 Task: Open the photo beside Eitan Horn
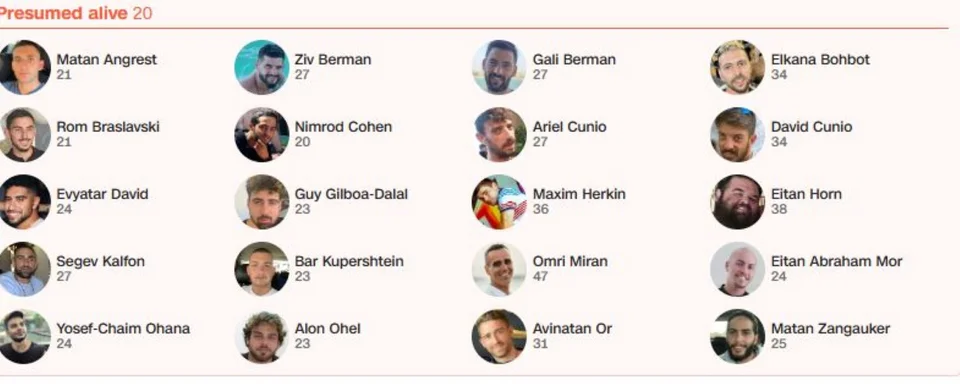click(x=737, y=202)
